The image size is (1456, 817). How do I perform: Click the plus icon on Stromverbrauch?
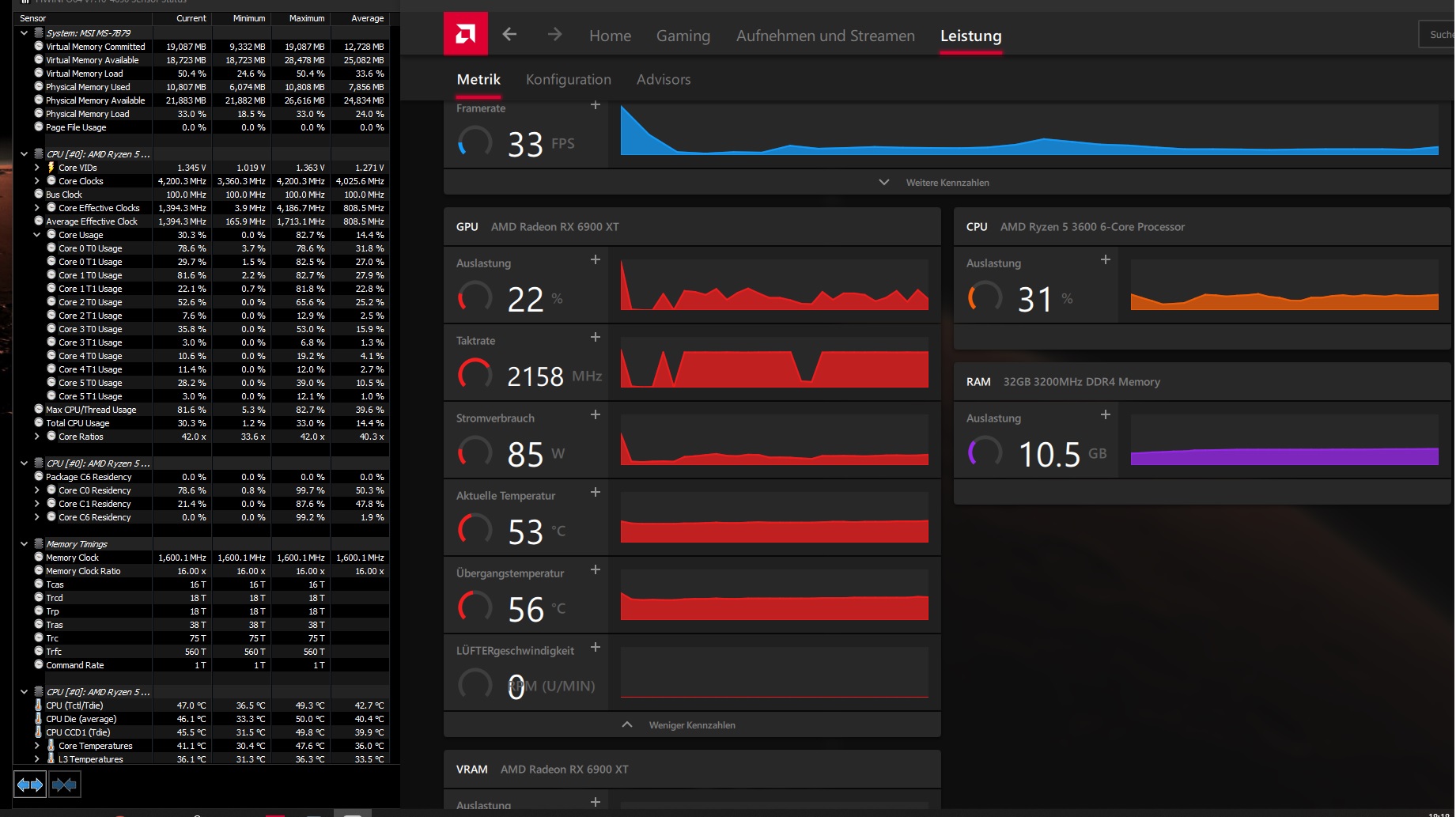[x=596, y=414]
